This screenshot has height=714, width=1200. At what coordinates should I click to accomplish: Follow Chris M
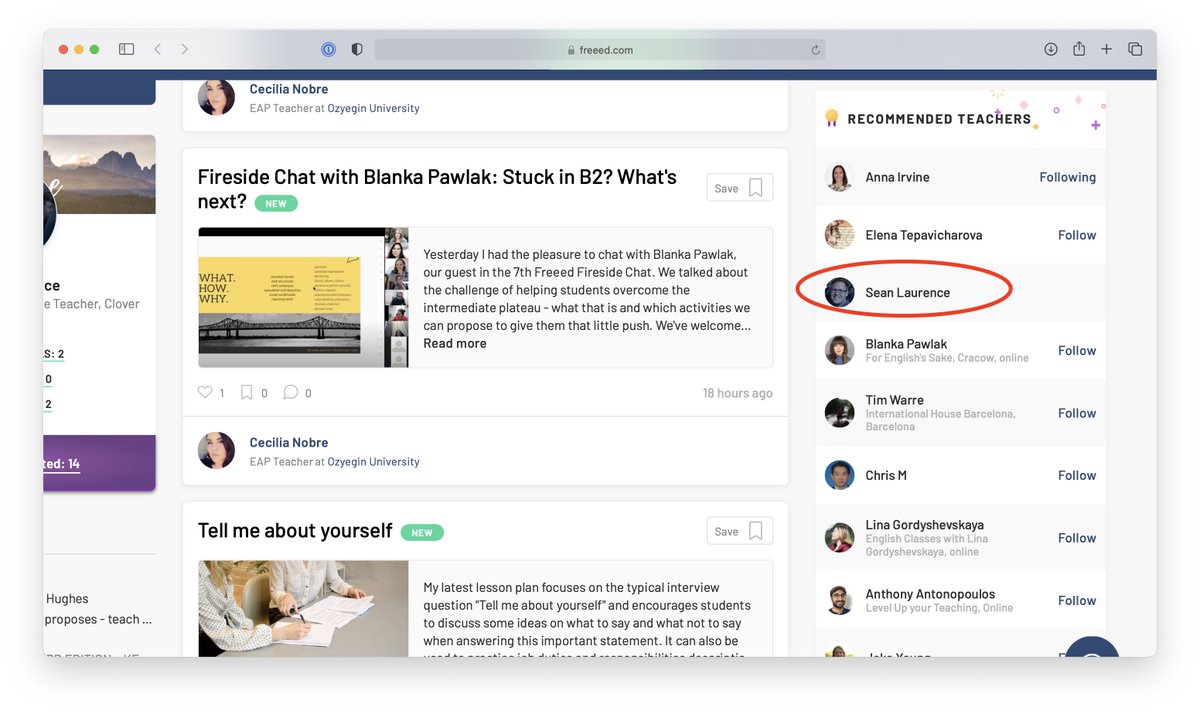point(1077,475)
